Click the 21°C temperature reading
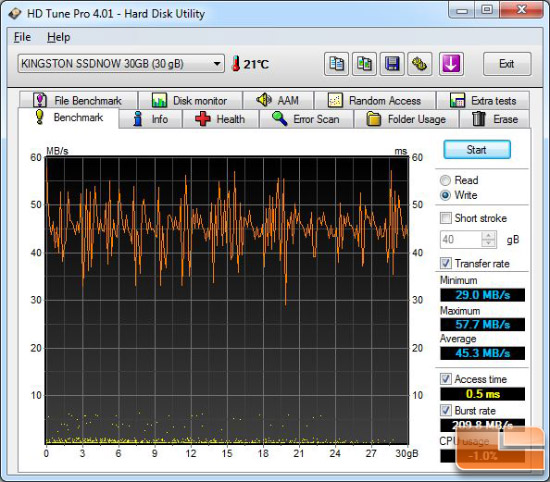Image resolution: width=550 pixels, height=482 pixels. pos(256,64)
